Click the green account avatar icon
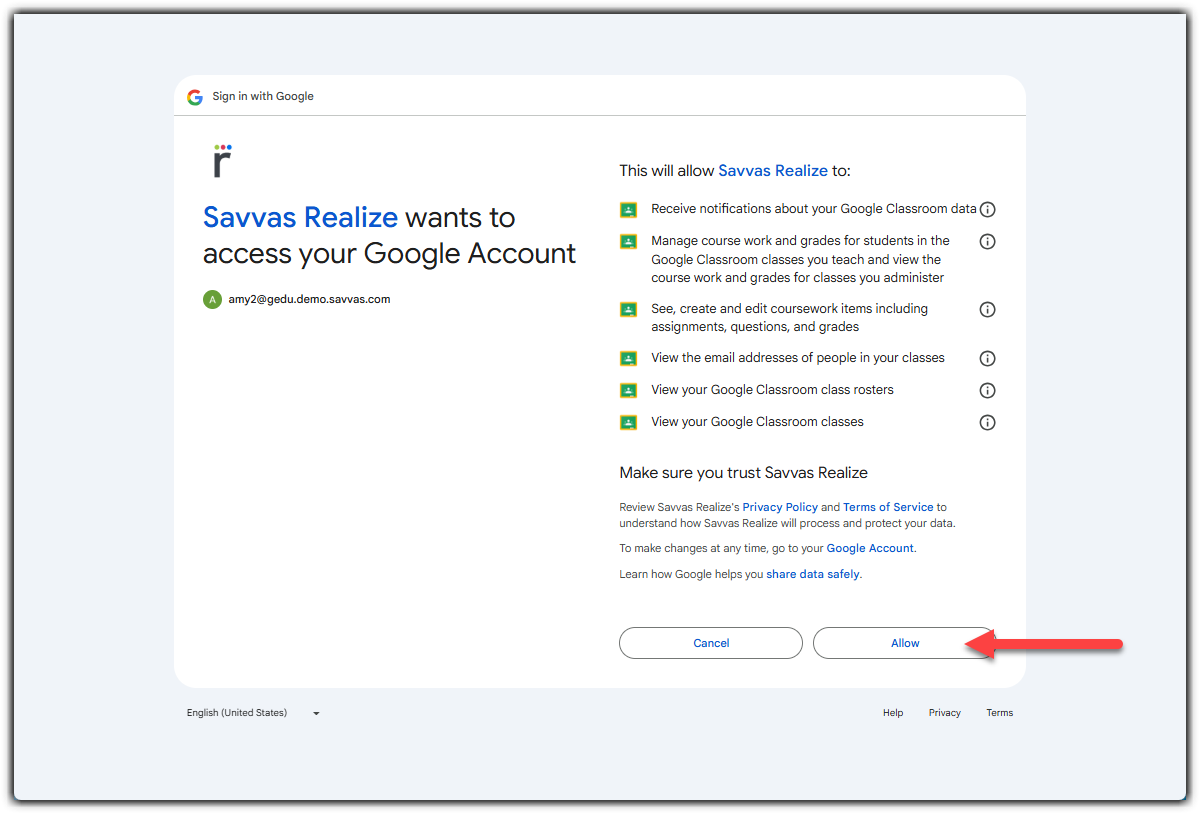The image size is (1202, 816). pyautogui.click(x=212, y=299)
